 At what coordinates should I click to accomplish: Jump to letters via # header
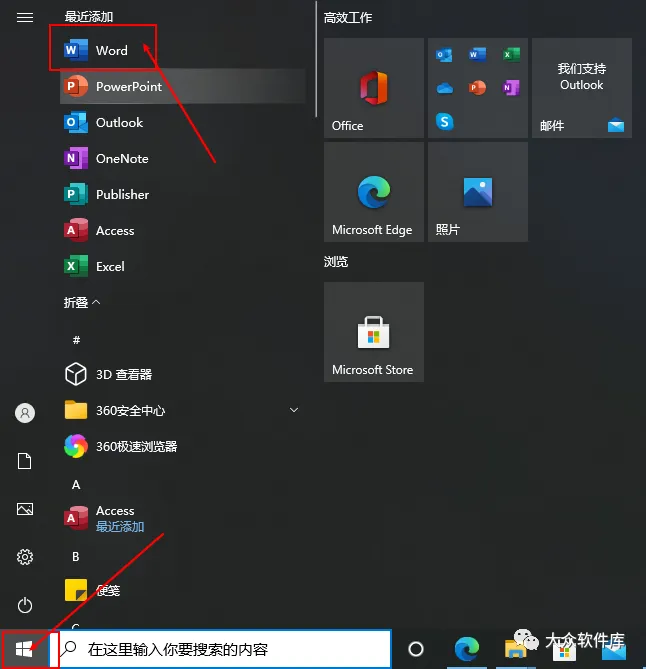tap(76, 340)
